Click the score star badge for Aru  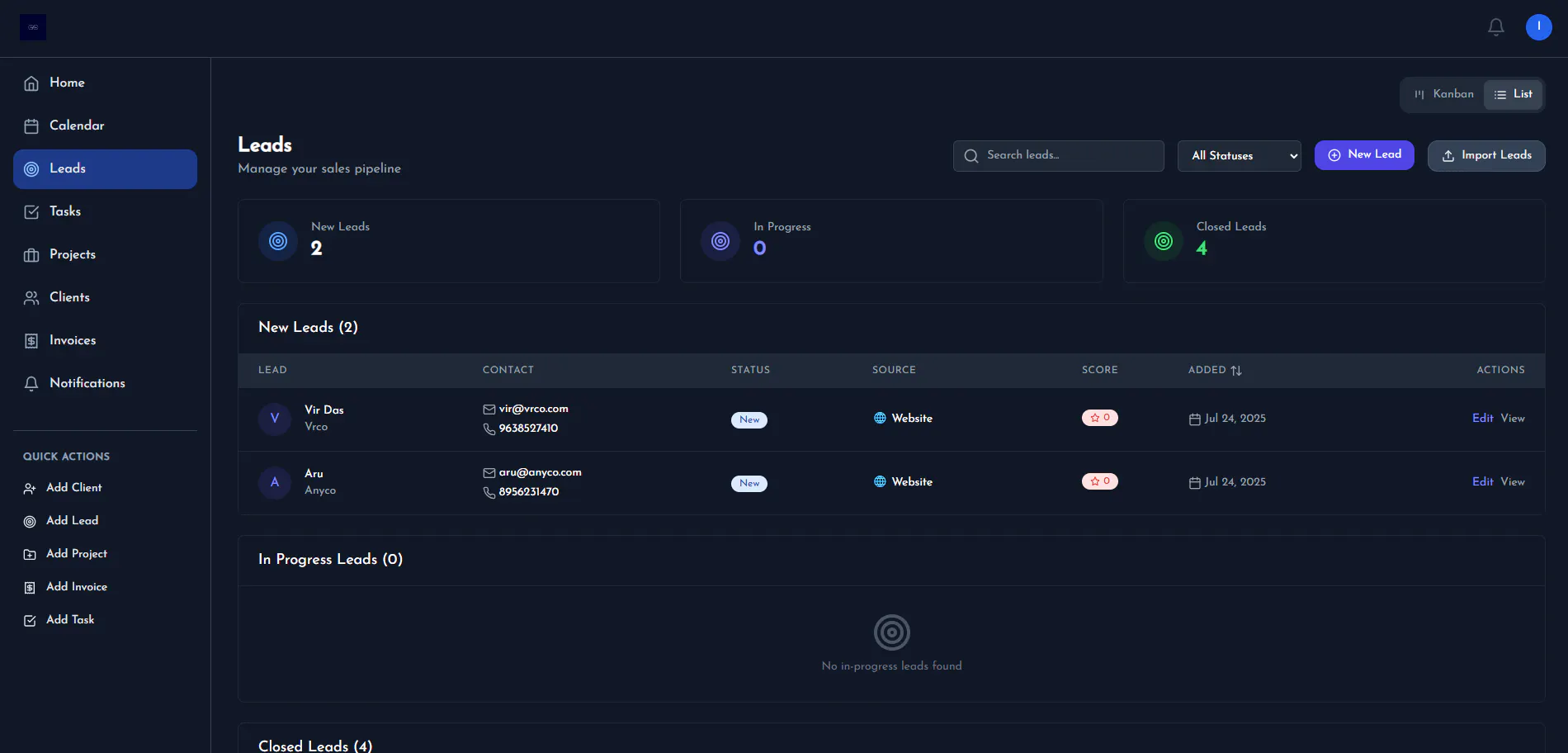pos(1100,481)
